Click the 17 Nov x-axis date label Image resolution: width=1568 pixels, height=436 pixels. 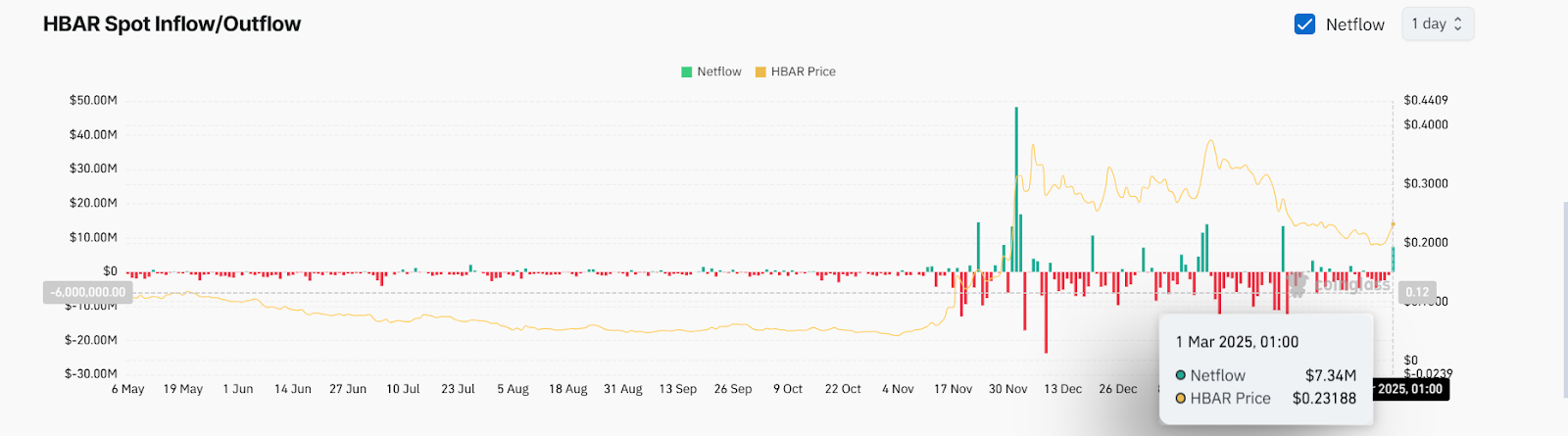(953, 389)
